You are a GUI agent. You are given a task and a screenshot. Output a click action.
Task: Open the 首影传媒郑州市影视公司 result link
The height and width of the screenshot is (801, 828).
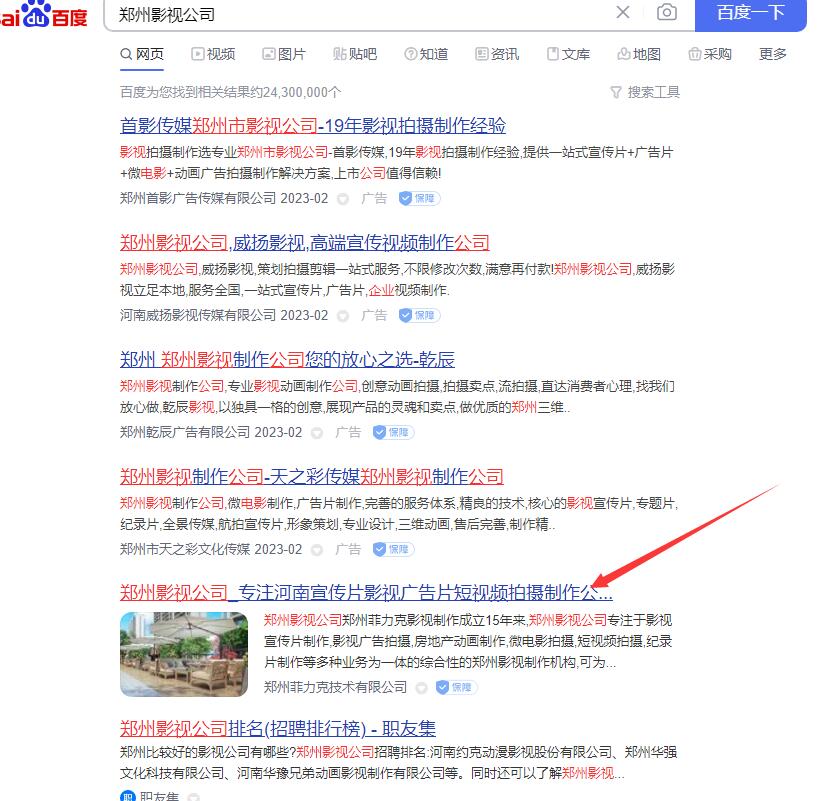(x=313, y=126)
